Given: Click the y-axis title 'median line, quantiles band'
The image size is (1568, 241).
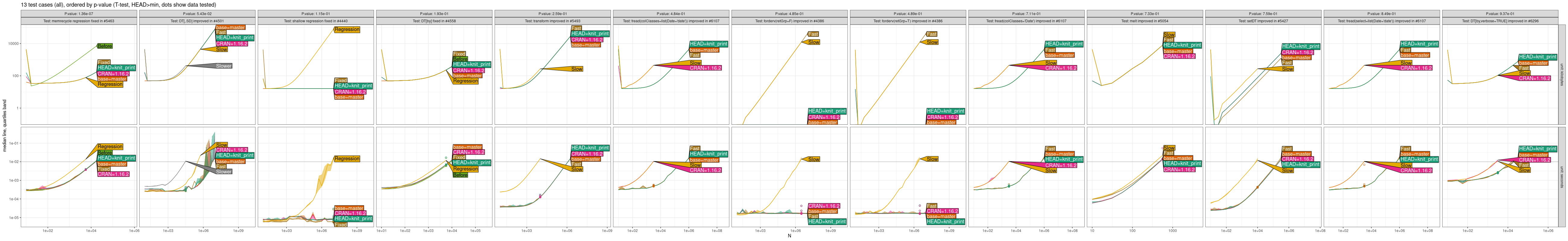Looking at the screenshot, I should [x=5, y=125].
